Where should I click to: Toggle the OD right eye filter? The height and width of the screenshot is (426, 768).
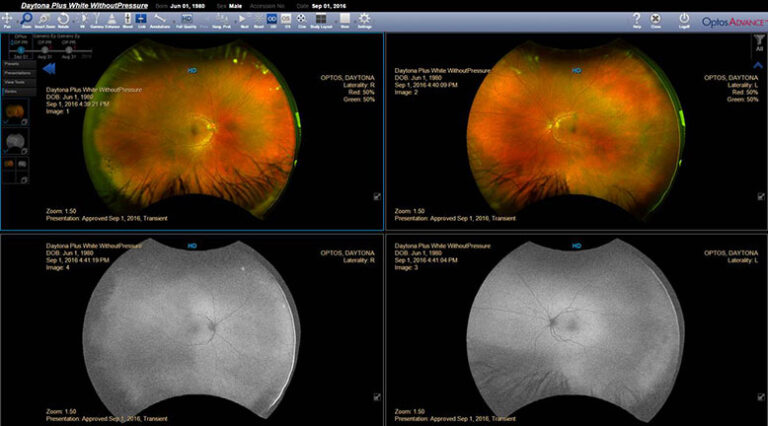[x=272, y=20]
